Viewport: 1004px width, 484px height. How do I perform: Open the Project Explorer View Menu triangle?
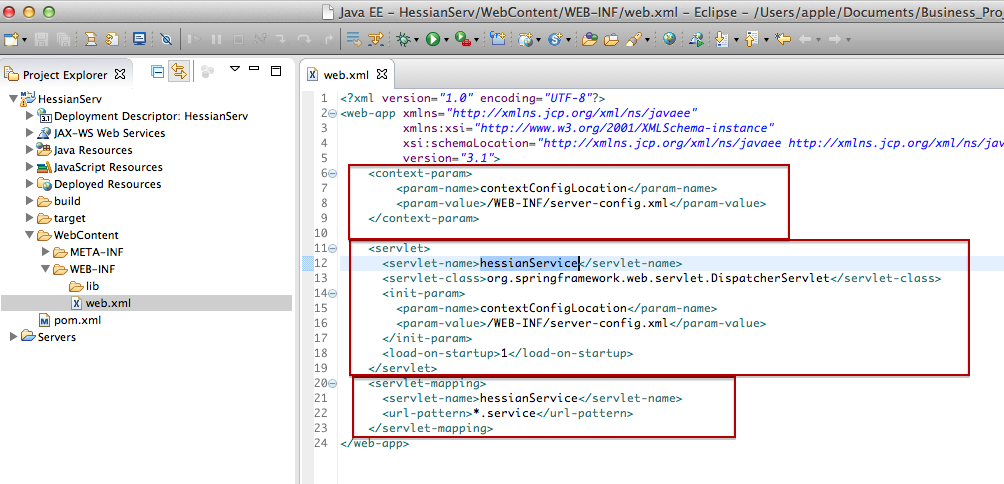[234, 69]
